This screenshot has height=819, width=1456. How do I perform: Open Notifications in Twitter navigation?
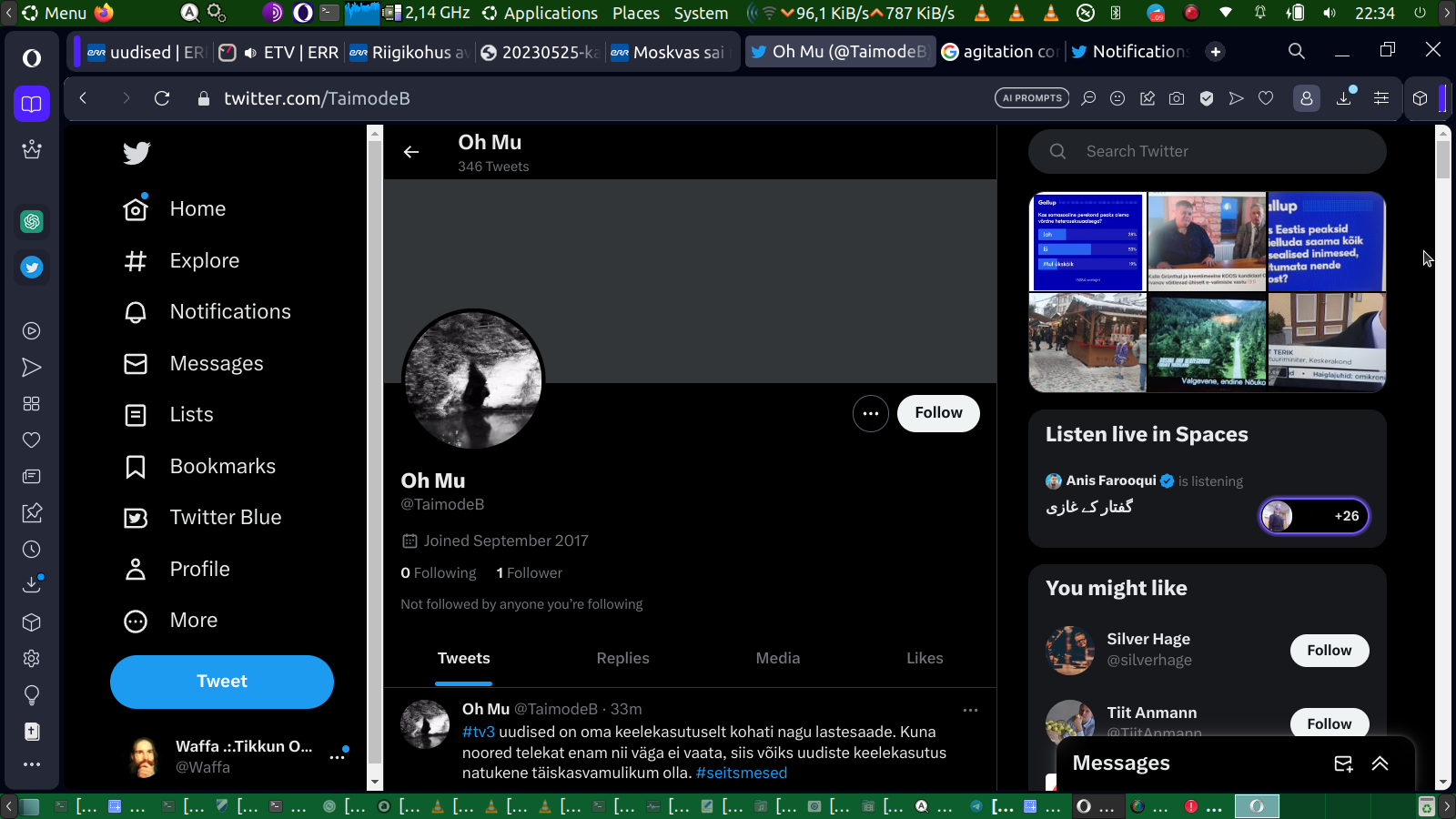click(207, 312)
